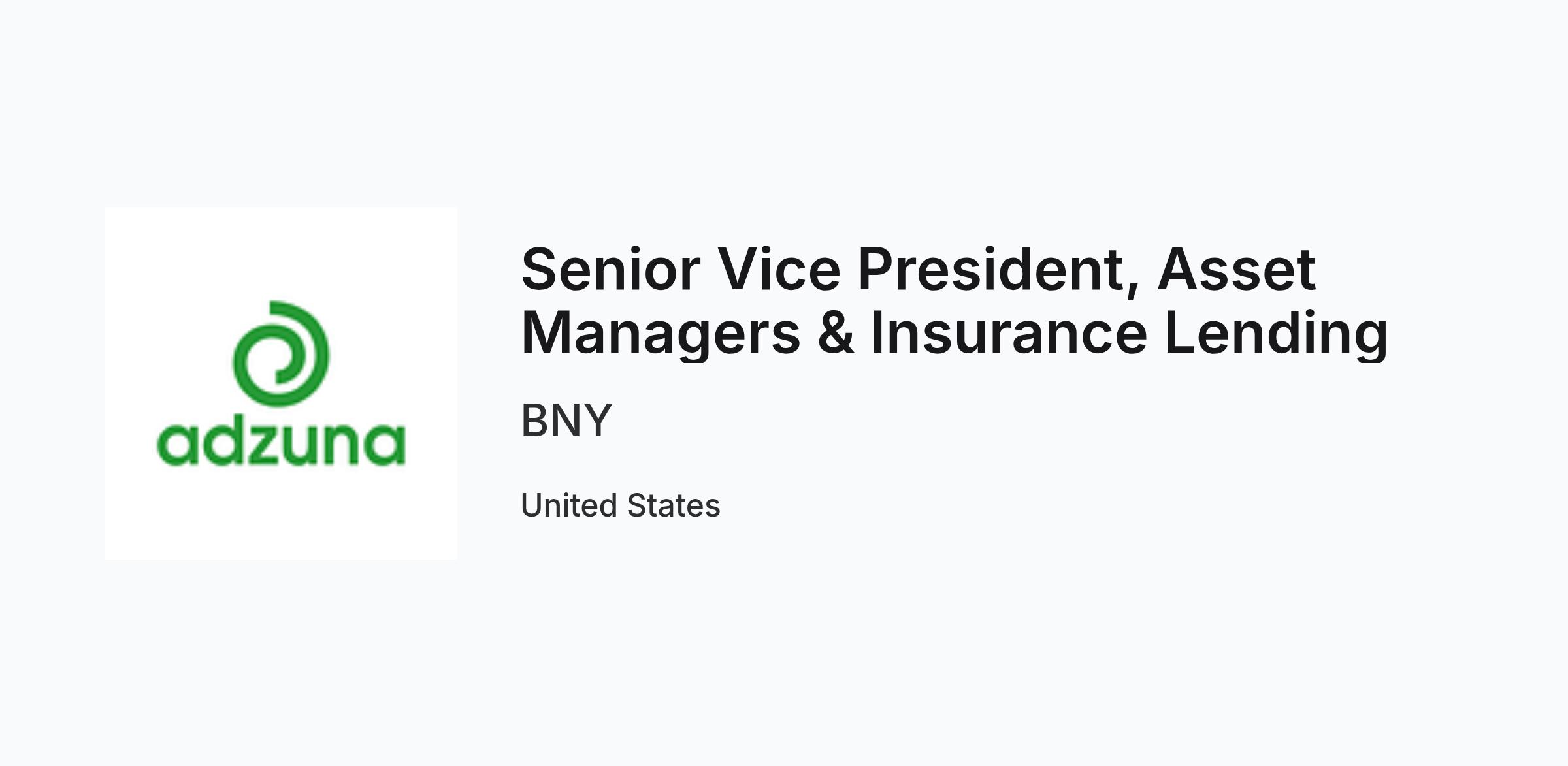Click the green Adzuna swirl icon

(x=281, y=353)
